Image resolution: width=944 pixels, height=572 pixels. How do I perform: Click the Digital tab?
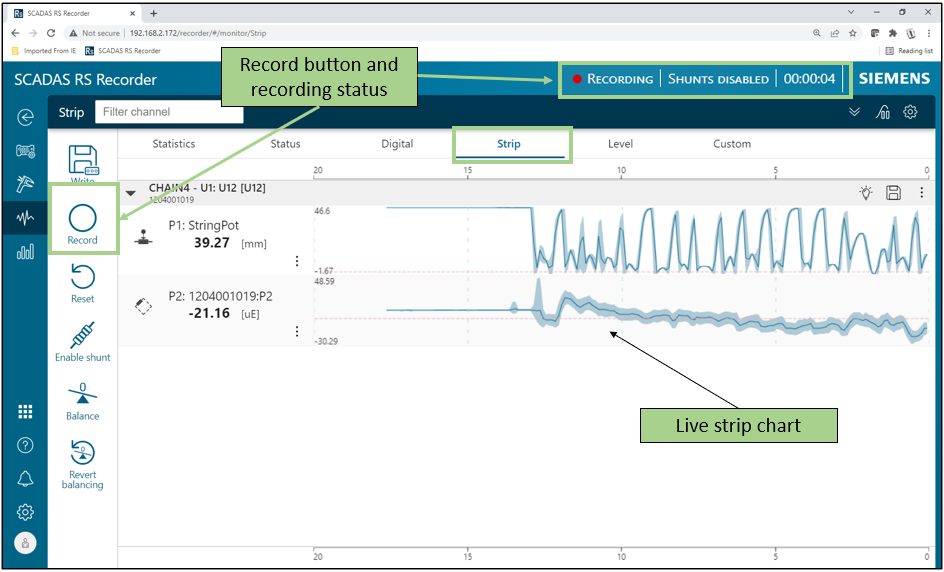pyautogui.click(x=397, y=144)
